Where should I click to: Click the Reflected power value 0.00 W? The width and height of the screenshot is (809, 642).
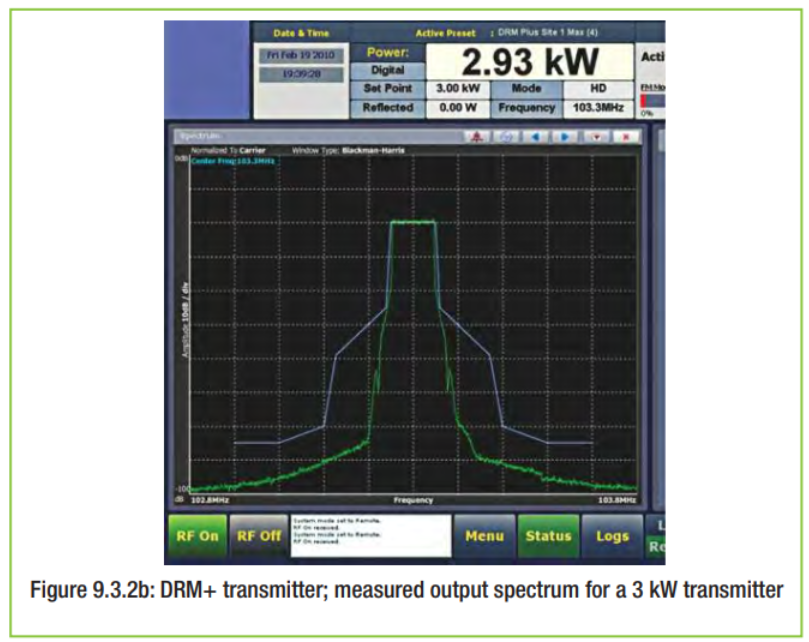click(458, 107)
